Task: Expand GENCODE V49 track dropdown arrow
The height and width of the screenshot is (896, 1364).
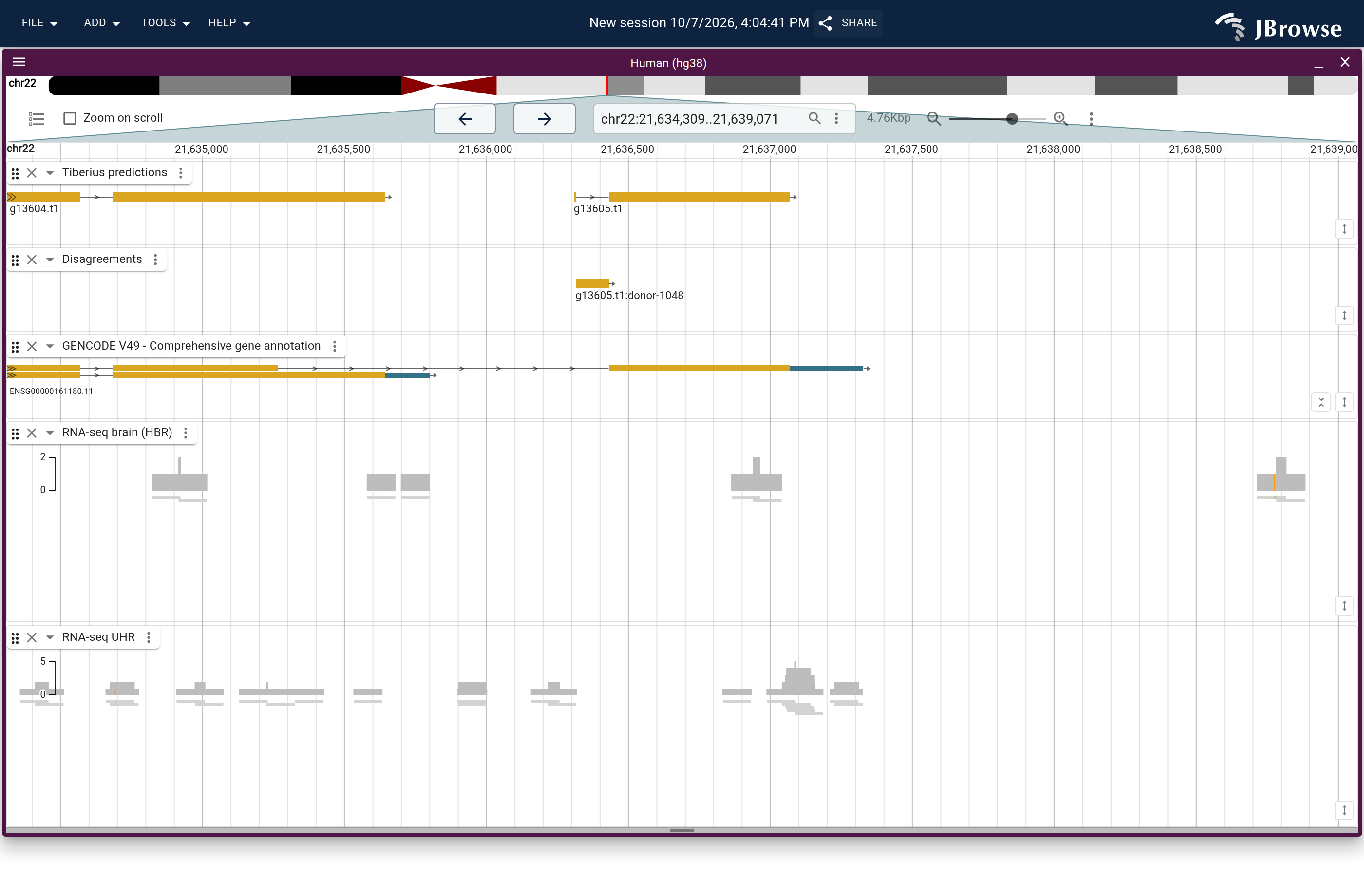Action: point(50,346)
